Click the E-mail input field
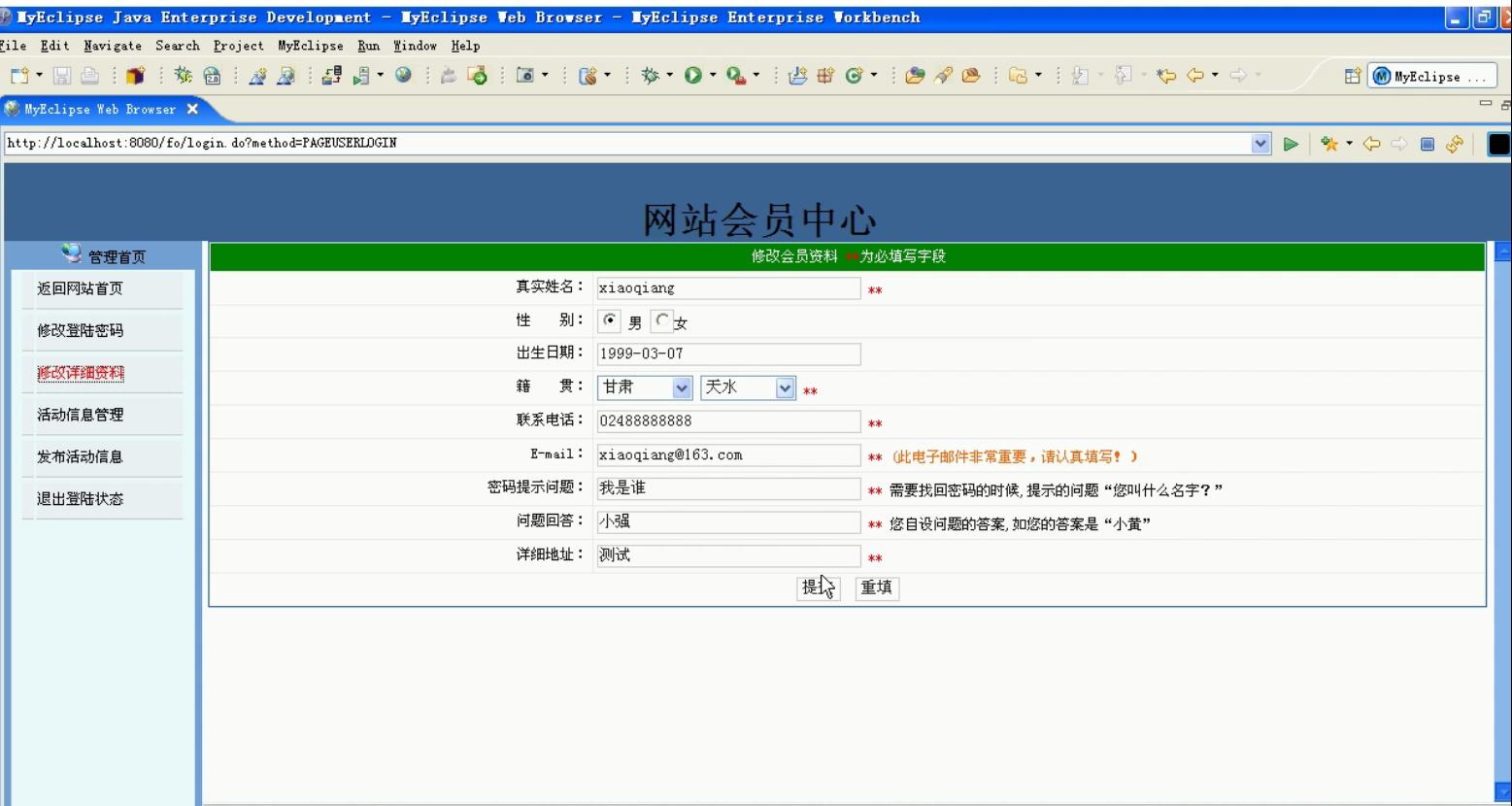The width and height of the screenshot is (1512, 806). point(728,454)
